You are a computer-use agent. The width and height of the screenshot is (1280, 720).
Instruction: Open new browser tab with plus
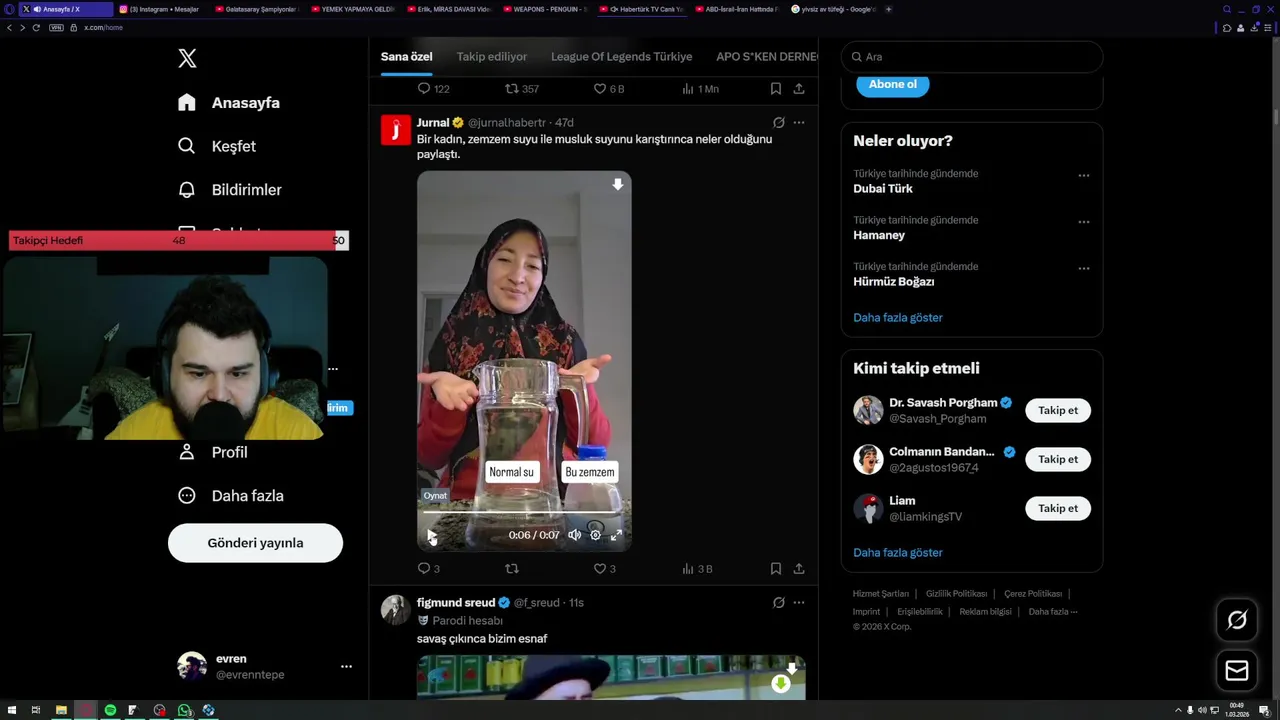coord(888,9)
